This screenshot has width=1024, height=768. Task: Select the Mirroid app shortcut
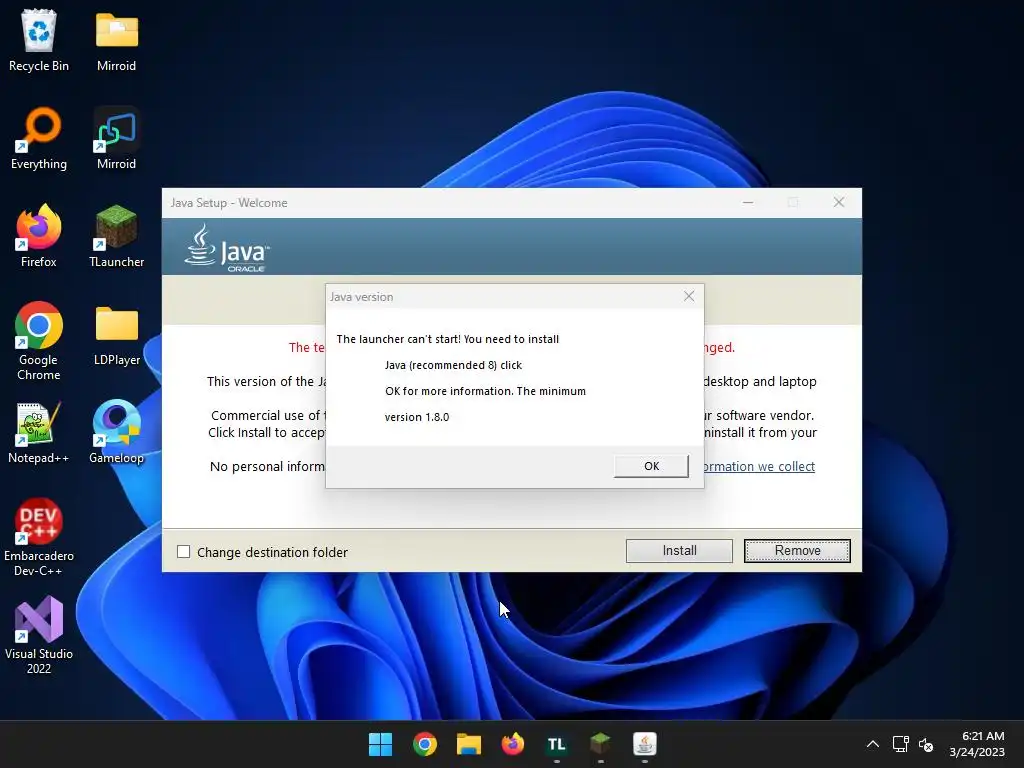tap(117, 138)
